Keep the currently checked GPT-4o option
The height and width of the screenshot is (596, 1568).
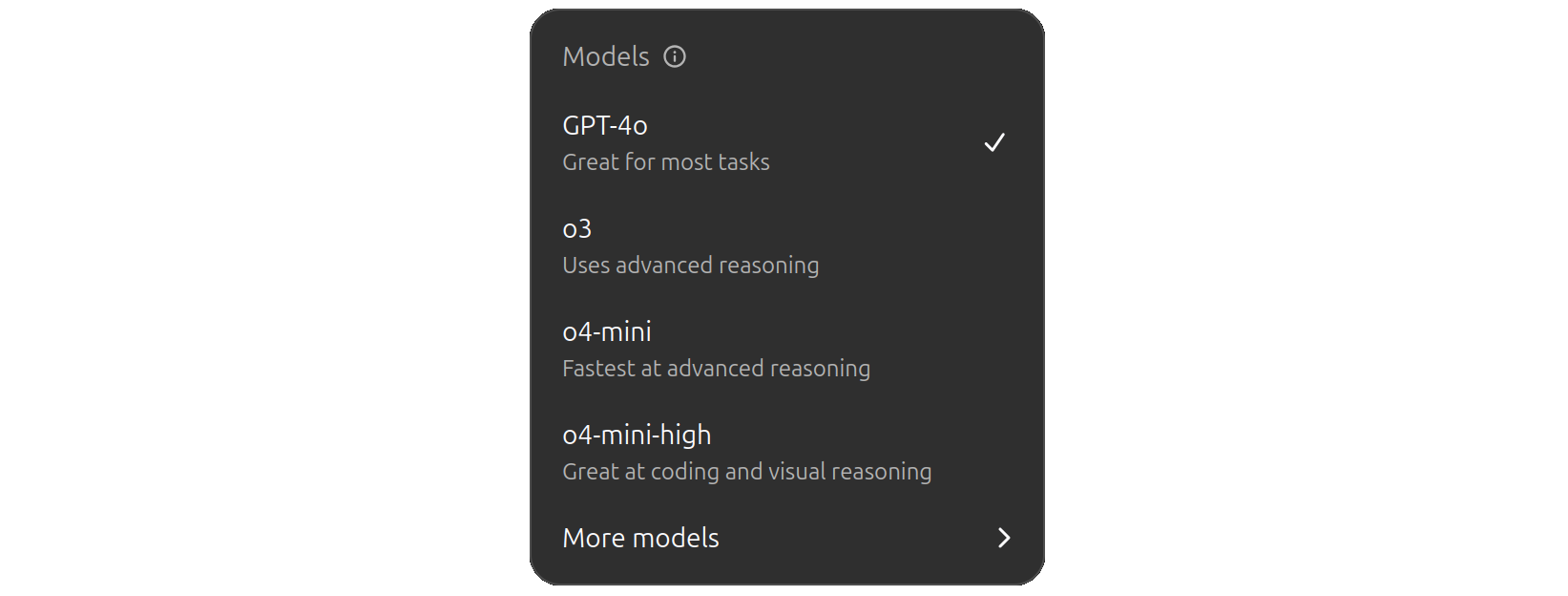pos(786,142)
